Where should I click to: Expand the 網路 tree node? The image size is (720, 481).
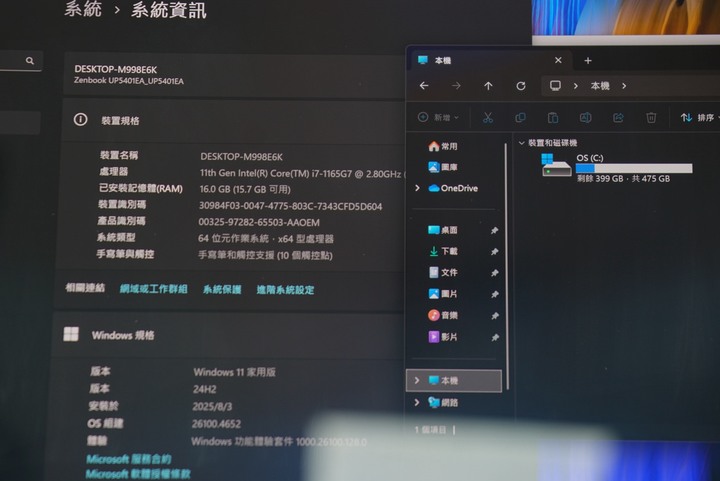pyautogui.click(x=417, y=403)
